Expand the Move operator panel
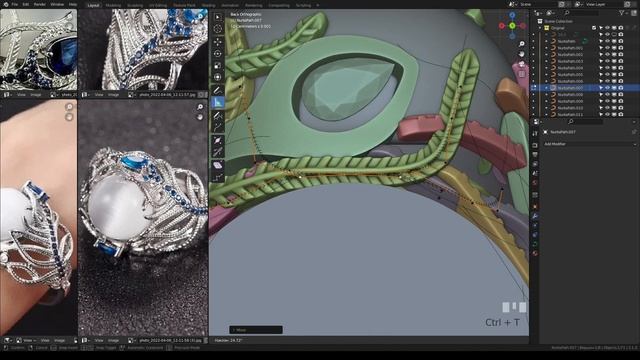Screen dimensions: 640x360 (256, 330)
